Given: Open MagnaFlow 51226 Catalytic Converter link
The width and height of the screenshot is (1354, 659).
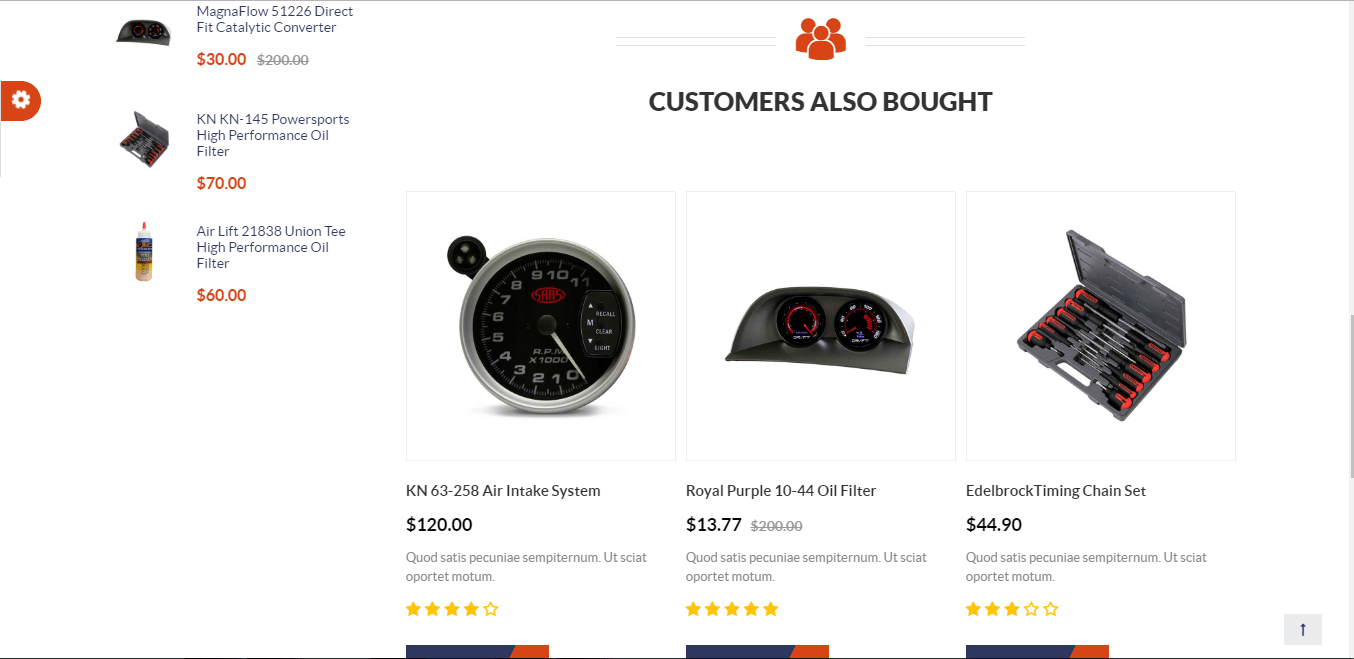Looking at the screenshot, I should (275, 19).
